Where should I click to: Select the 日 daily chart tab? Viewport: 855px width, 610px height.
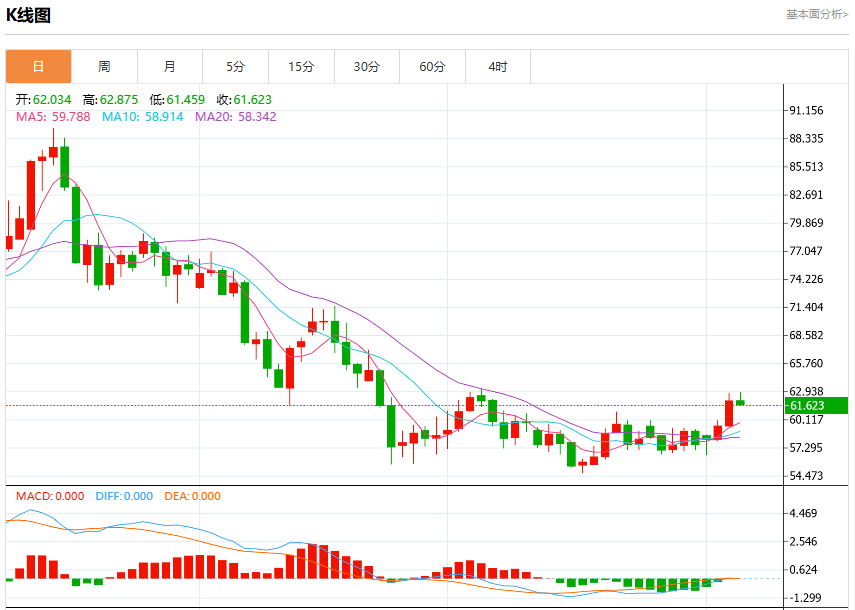(x=39, y=67)
